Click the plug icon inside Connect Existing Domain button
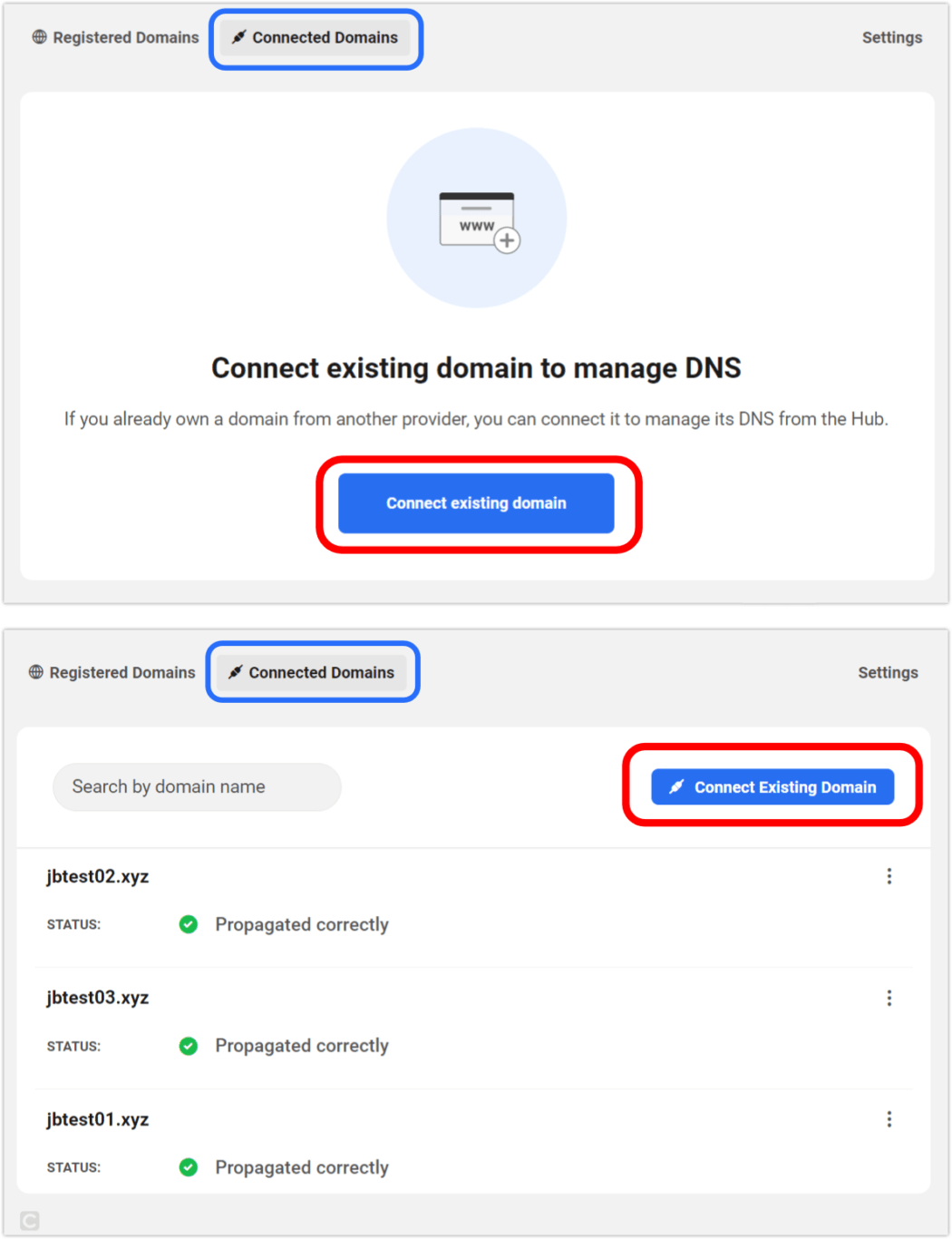952x1239 pixels. (675, 787)
